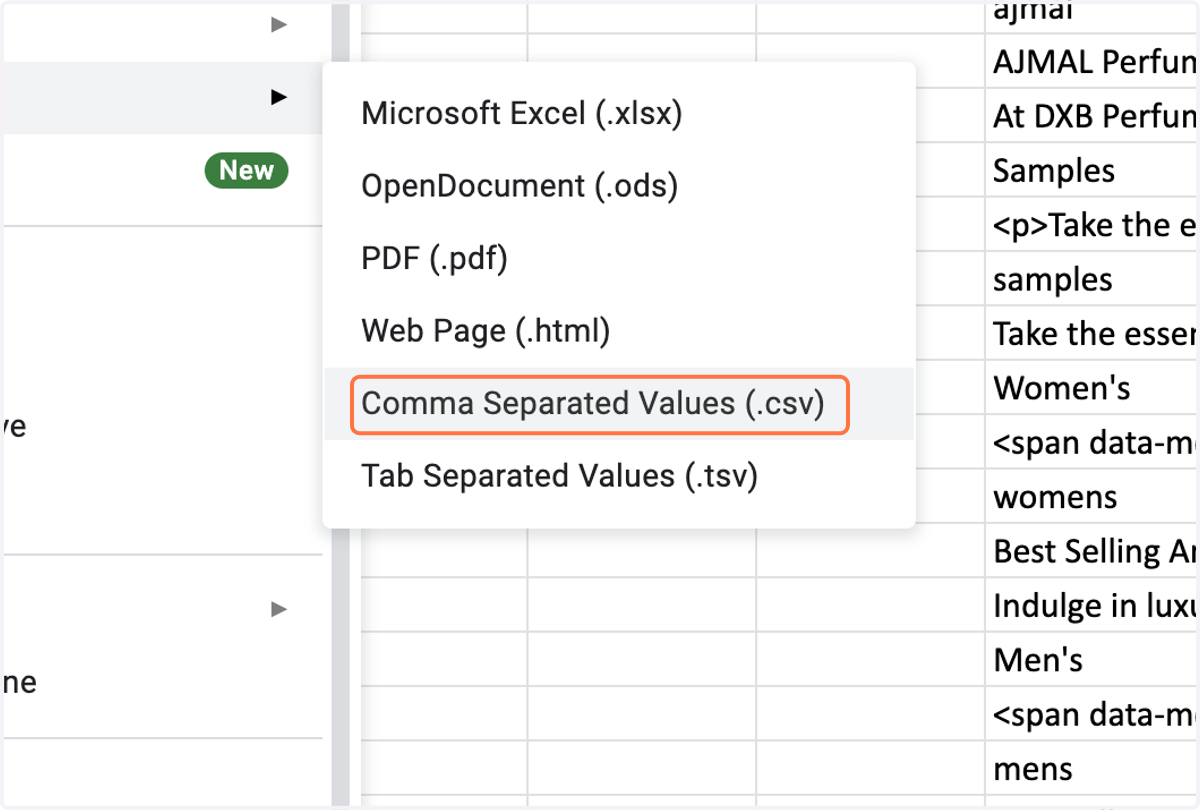Image resolution: width=1200 pixels, height=810 pixels.
Task: Select Tab Separated Values (.tsv)
Action: [x=619, y=476]
